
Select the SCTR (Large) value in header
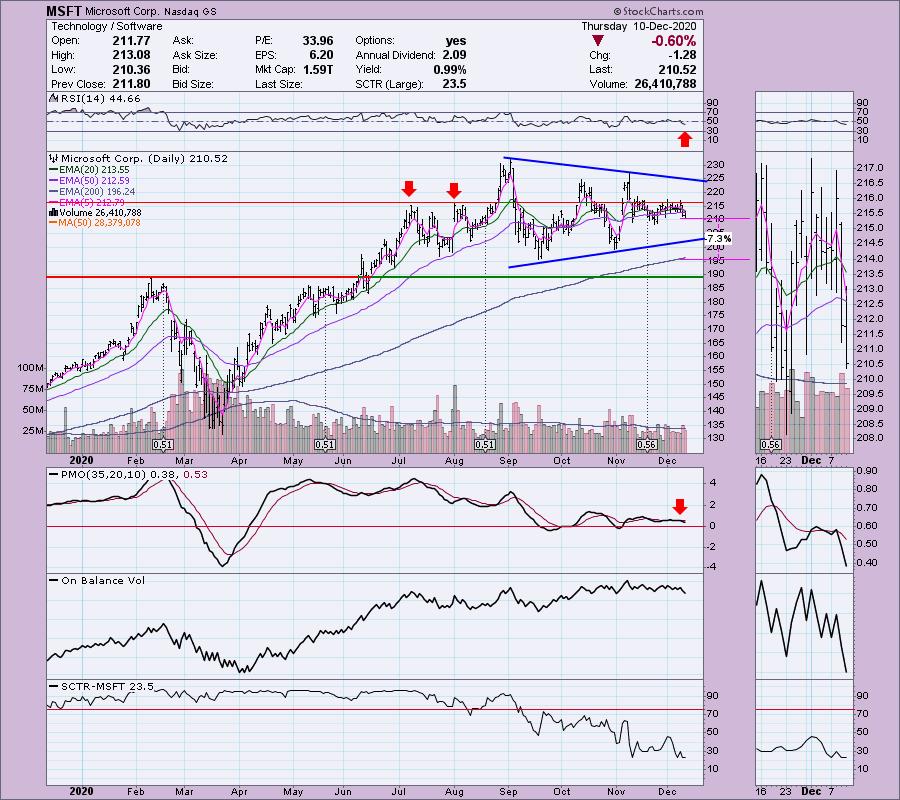(x=454, y=84)
